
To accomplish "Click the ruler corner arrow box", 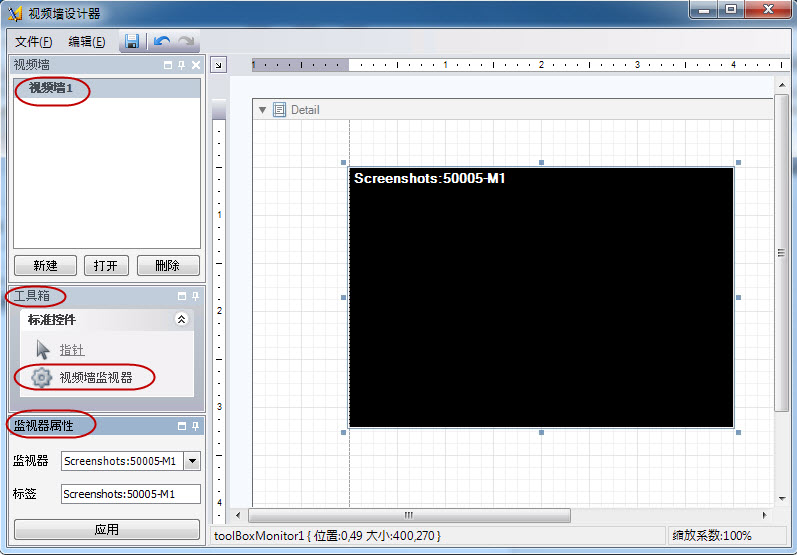I will click(220, 65).
